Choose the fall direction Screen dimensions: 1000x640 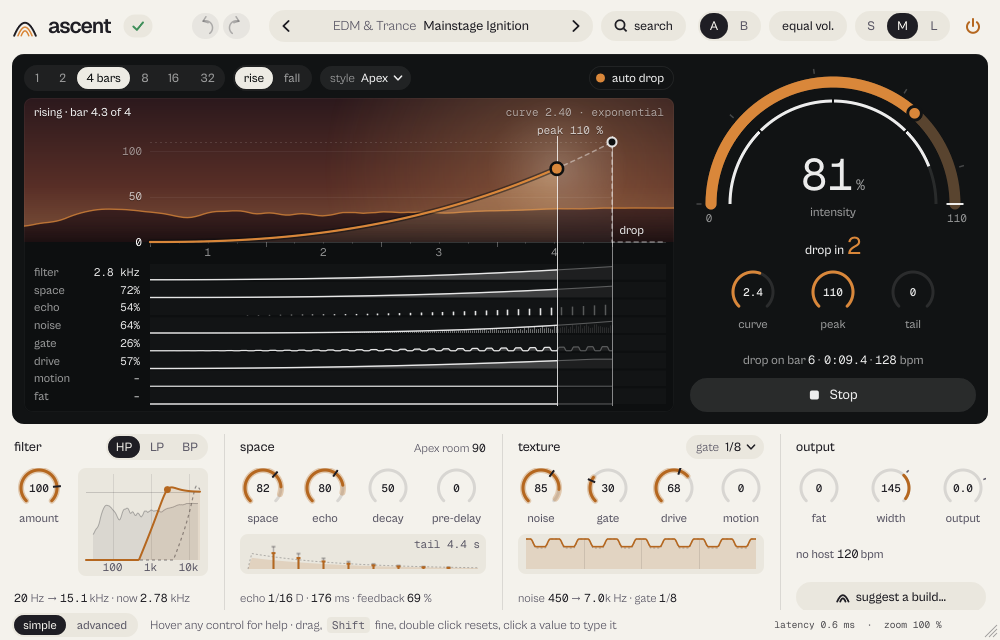click(x=291, y=78)
